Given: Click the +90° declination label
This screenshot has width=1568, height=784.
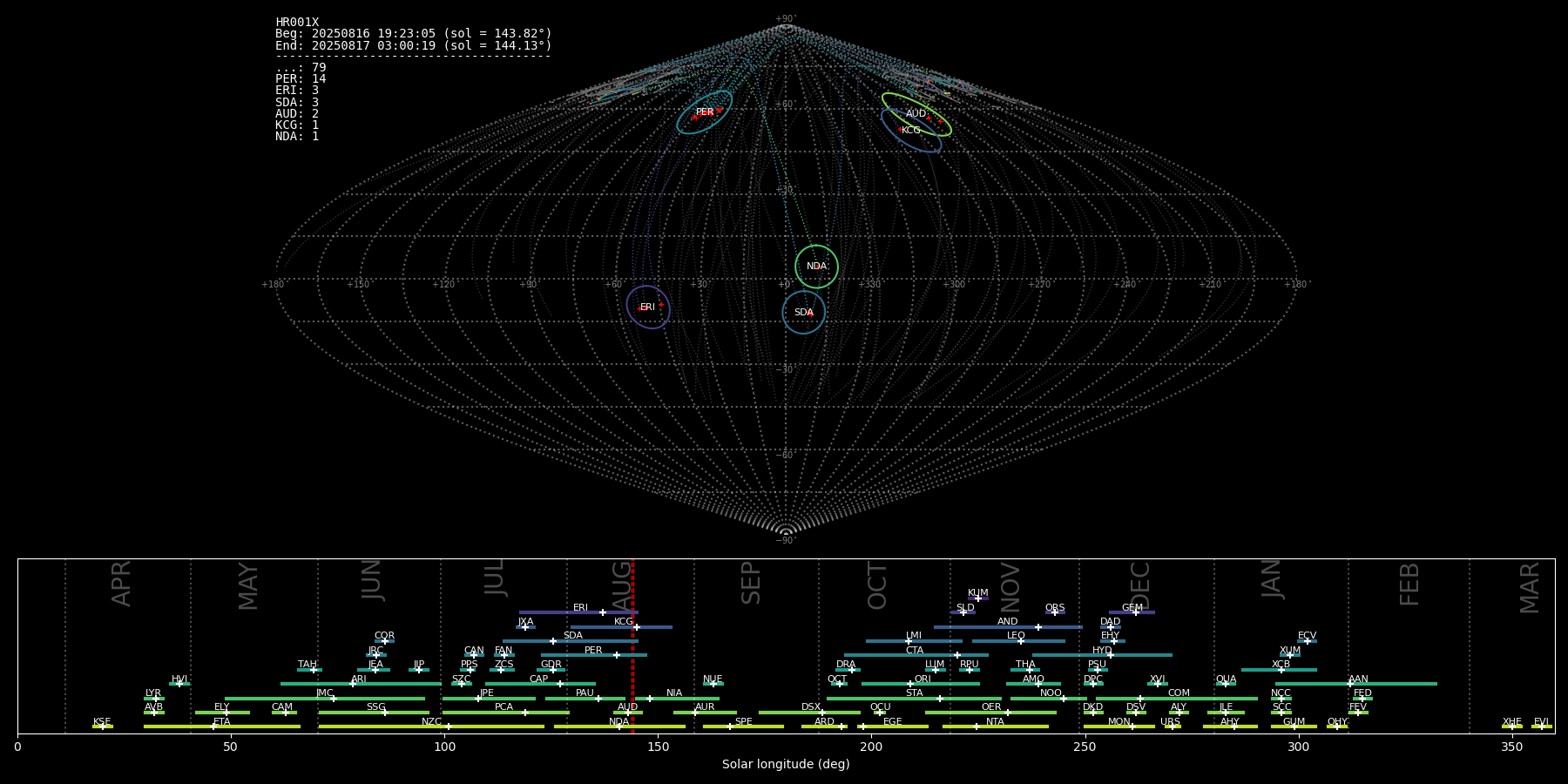Looking at the screenshot, I should [786, 19].
